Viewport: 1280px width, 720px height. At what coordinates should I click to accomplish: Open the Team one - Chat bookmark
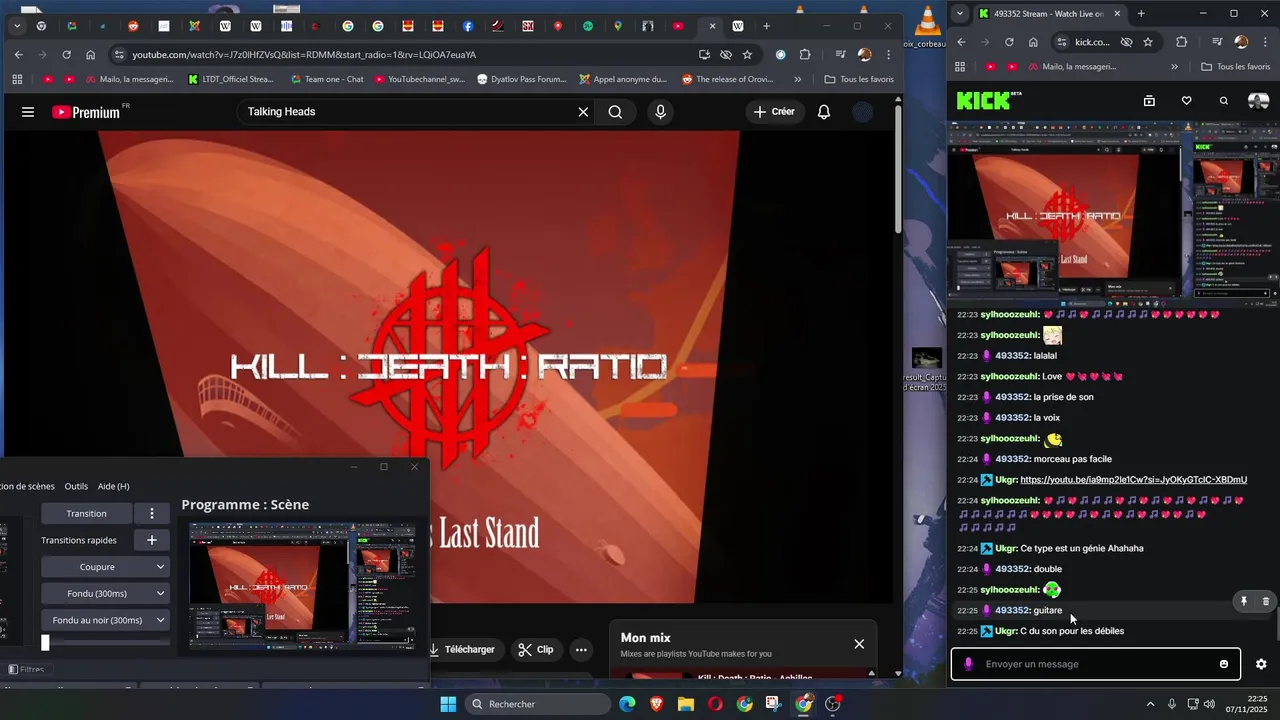pyautogui.click(x=327, y=79)
